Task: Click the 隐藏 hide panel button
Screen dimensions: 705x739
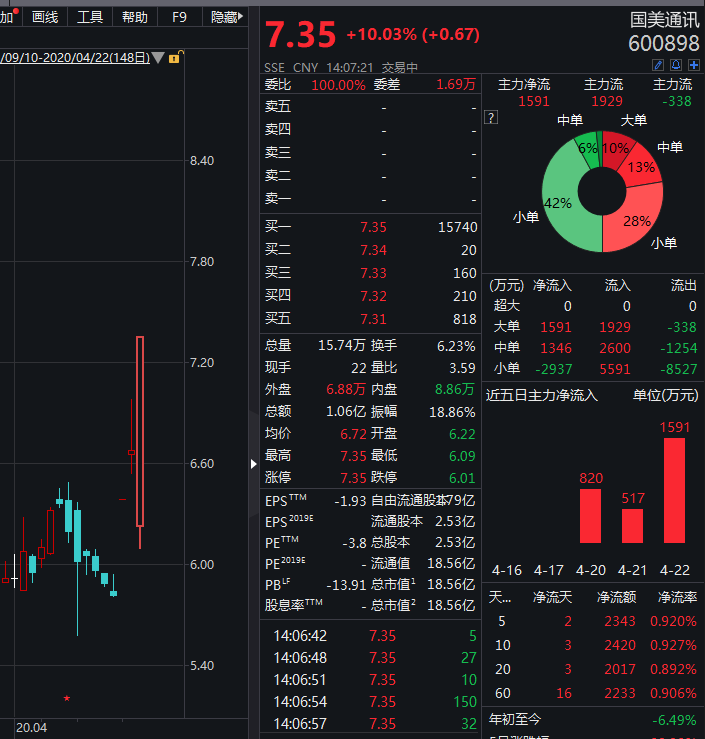Action: click(226, 17)
